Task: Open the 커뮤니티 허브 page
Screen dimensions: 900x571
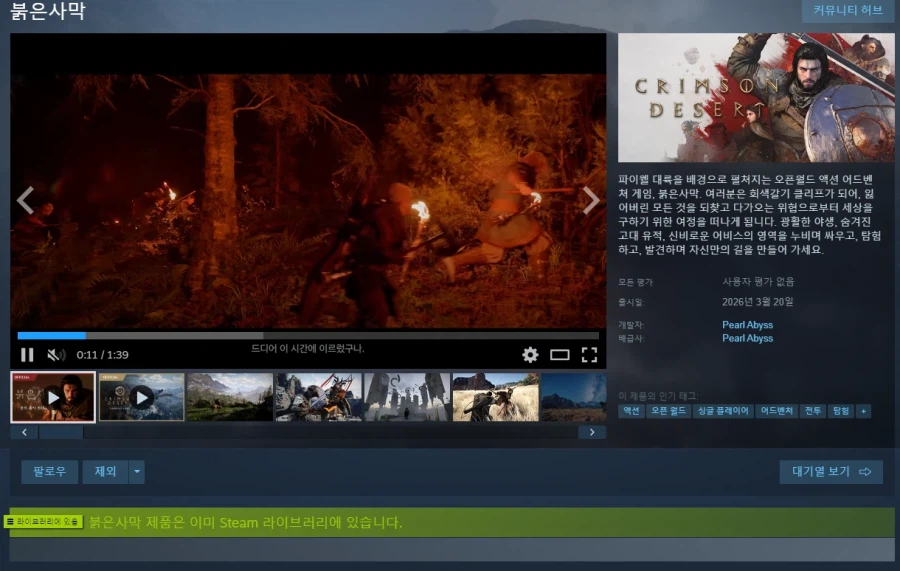Action: click(x=847, y=11)
